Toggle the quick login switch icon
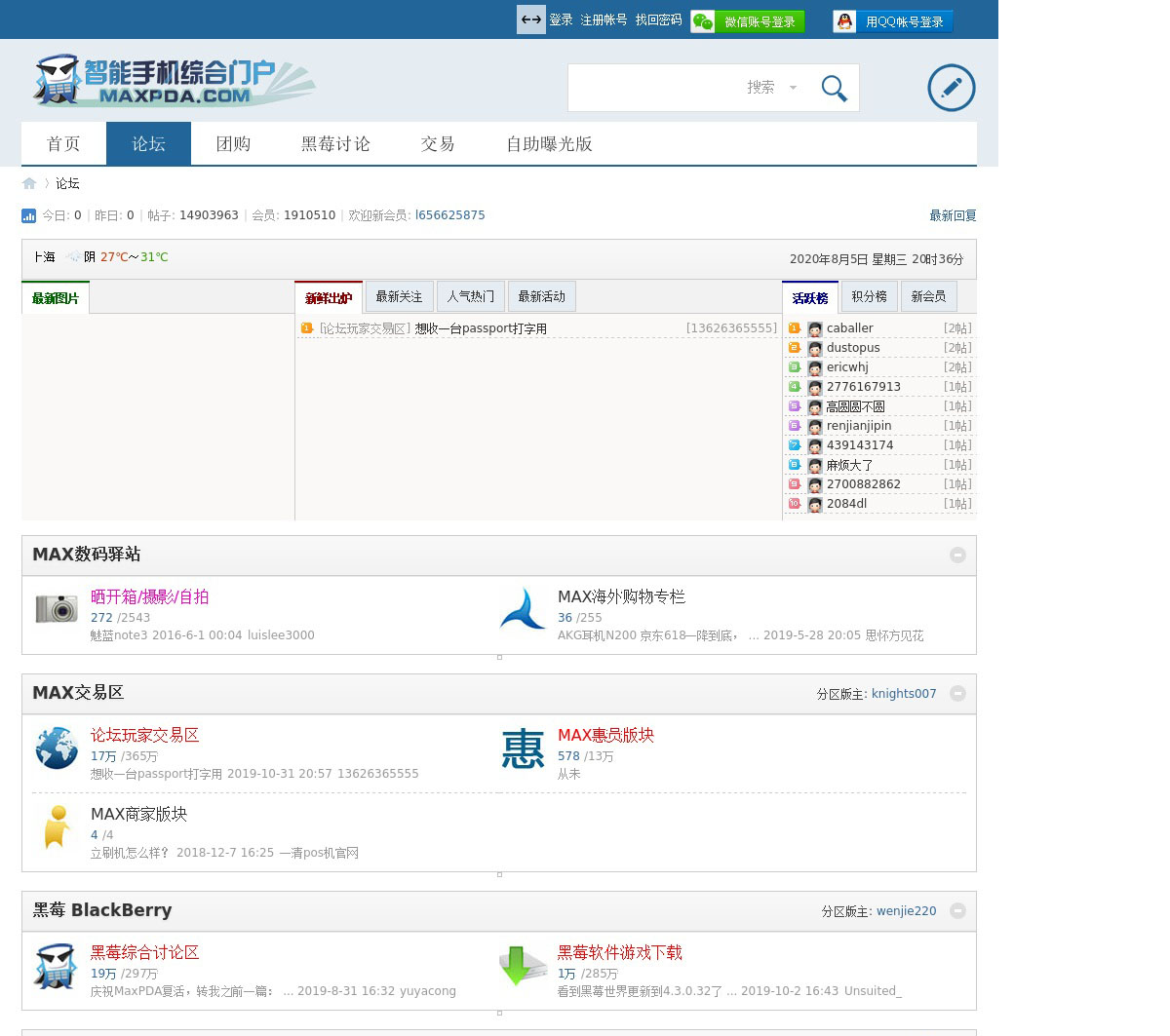The image size is (1170, 1036). tap(530, 19)
